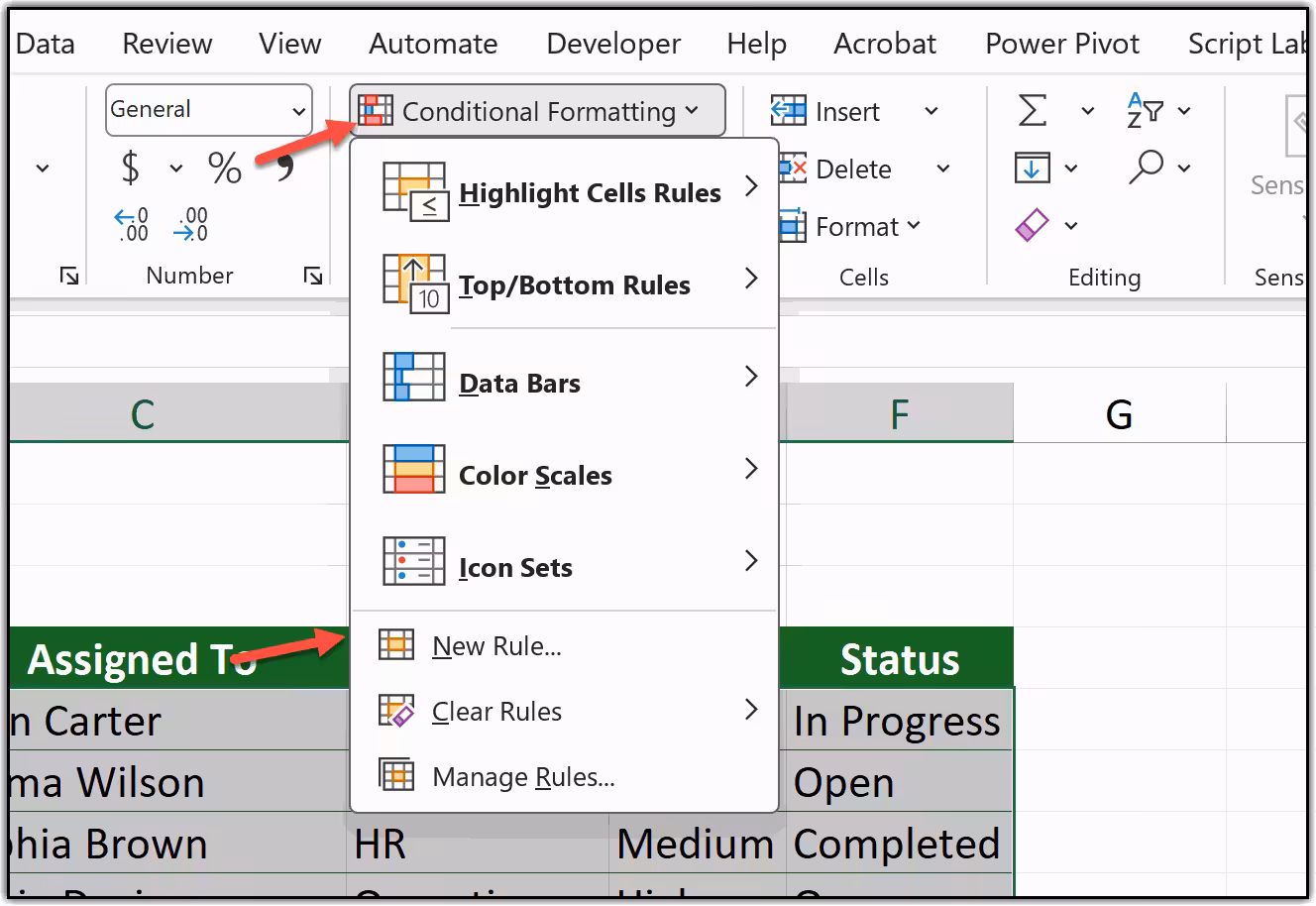This screenshot has height=906, width=1316.
Task: Click the Completed status cell
Action: (899, 844)
